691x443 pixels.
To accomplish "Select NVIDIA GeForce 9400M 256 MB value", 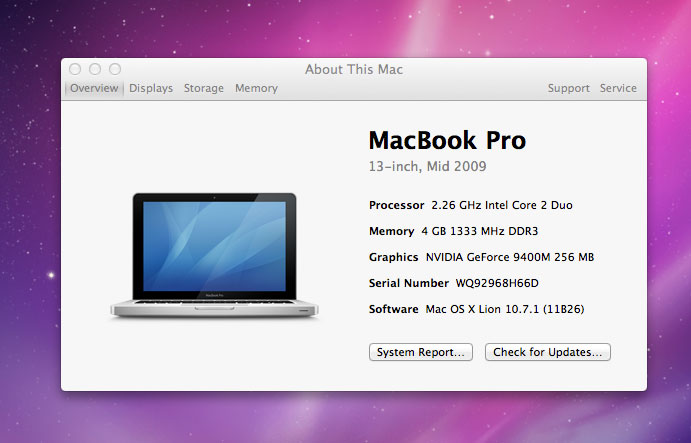I will (x=510, y=257).
